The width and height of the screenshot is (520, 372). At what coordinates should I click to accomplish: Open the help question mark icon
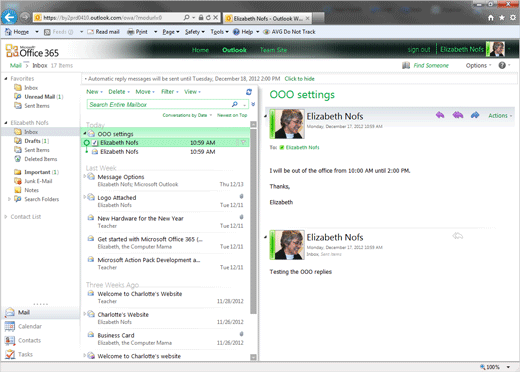click(502, 65)
